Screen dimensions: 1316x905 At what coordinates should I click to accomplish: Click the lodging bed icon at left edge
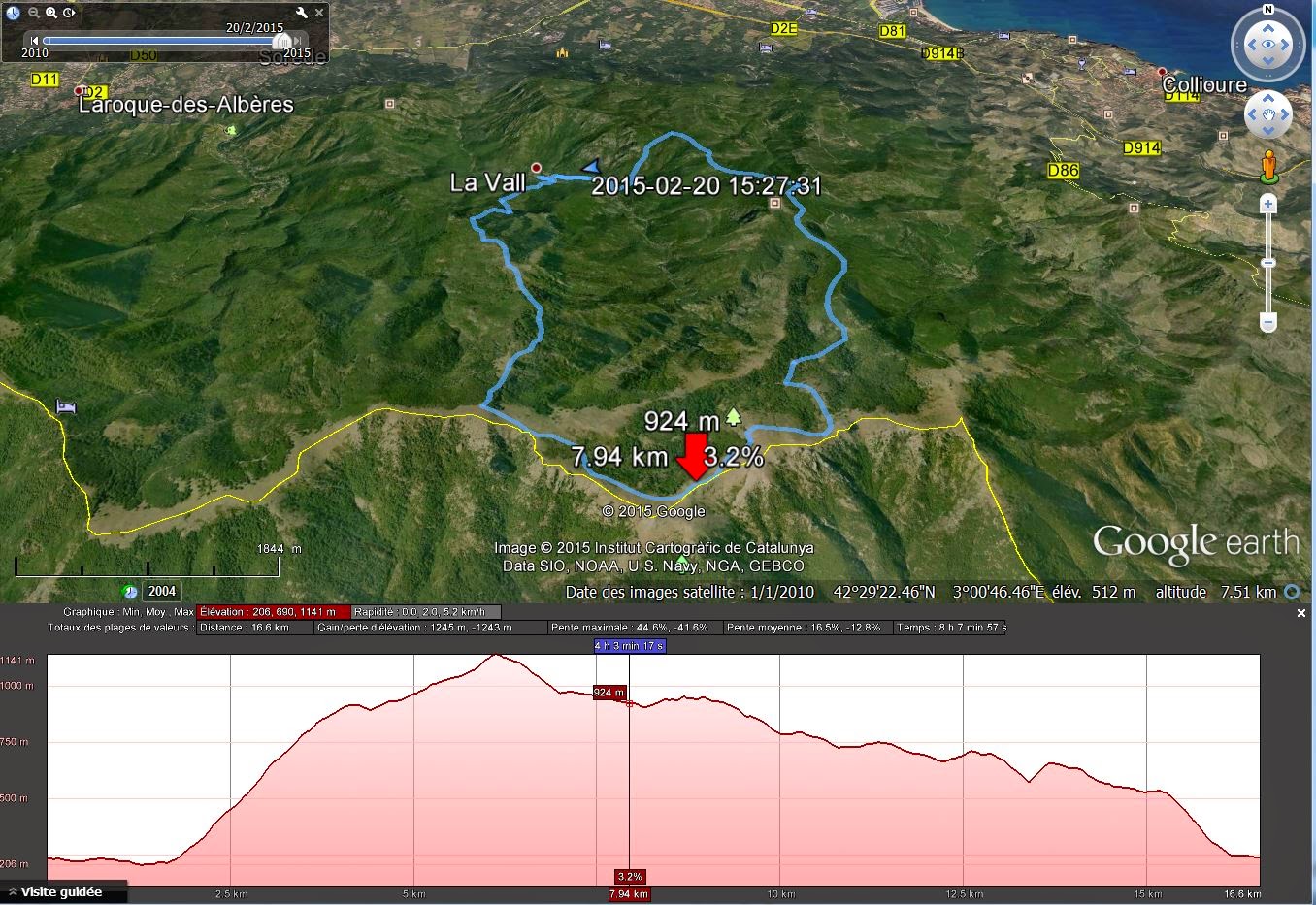pos(66,406)
